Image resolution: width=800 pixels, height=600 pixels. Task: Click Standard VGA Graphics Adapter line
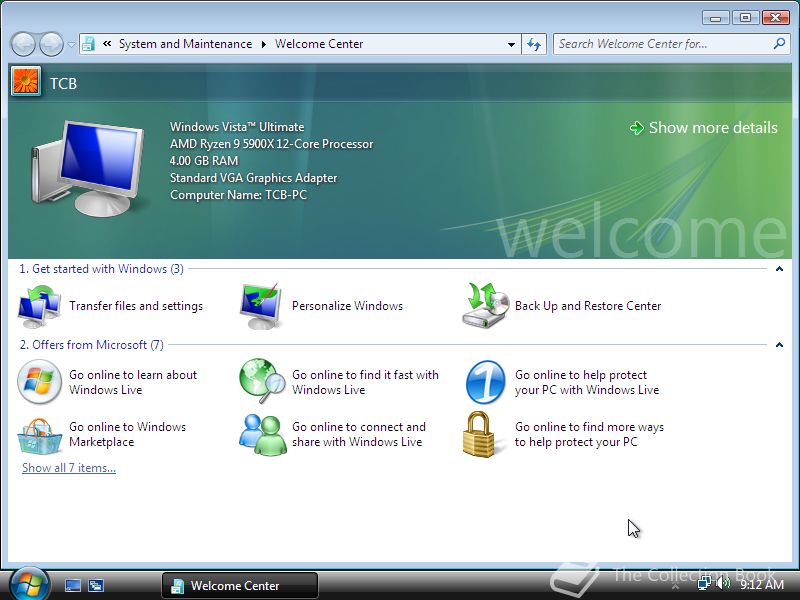coord(254,178)
